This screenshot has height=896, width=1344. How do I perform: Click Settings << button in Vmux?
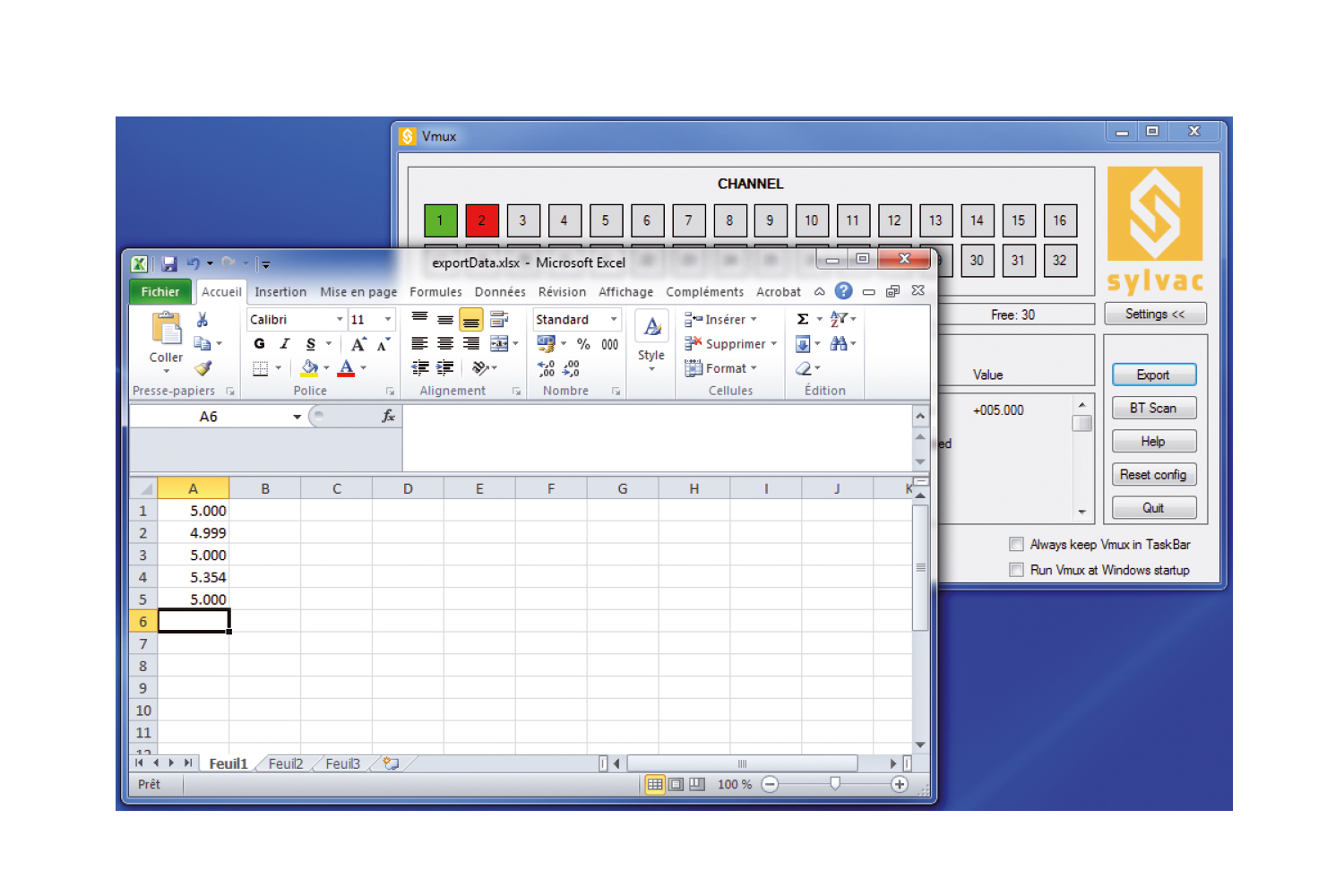tap(1155, 314)
